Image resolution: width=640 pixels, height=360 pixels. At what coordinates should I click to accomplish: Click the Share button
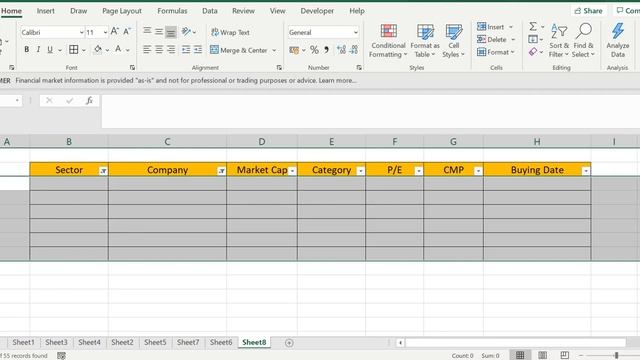(x=588, y=11)
